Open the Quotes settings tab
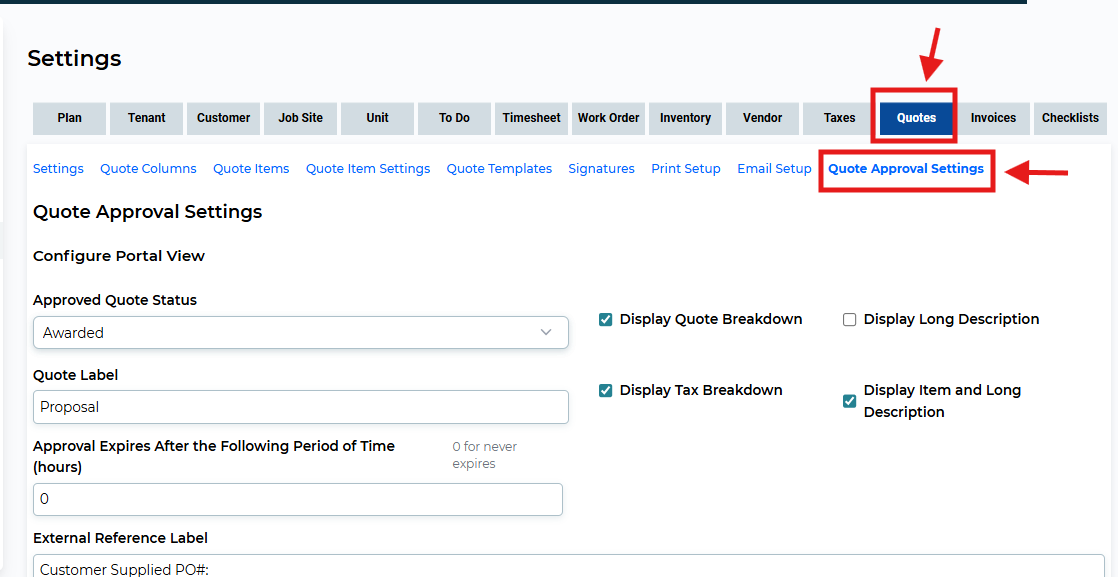Screen dimensions: 1118x577 916,118
